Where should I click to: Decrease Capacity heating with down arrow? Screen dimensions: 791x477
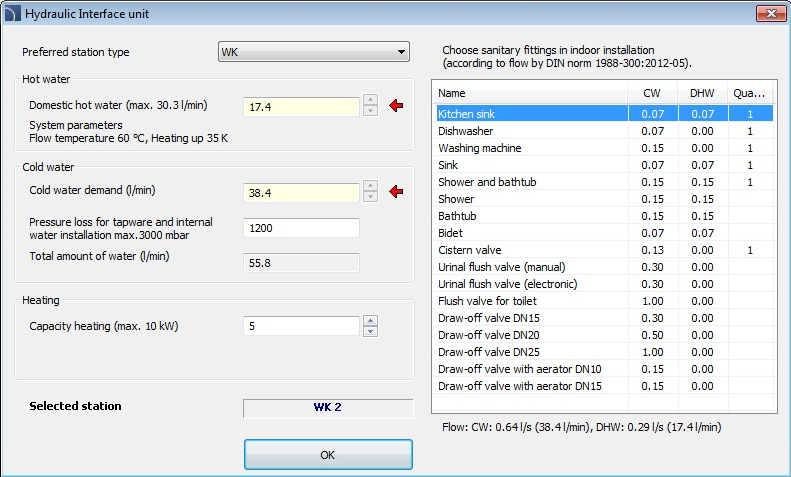370,331
